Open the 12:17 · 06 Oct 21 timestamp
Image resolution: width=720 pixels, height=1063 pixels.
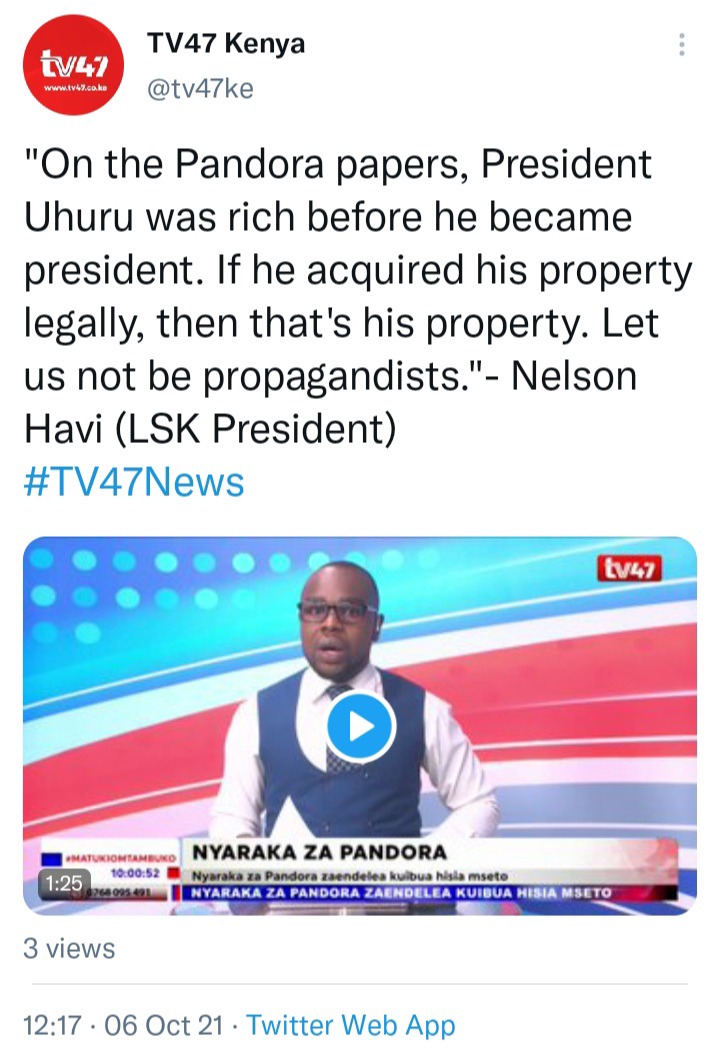[x=123, y=1025]
